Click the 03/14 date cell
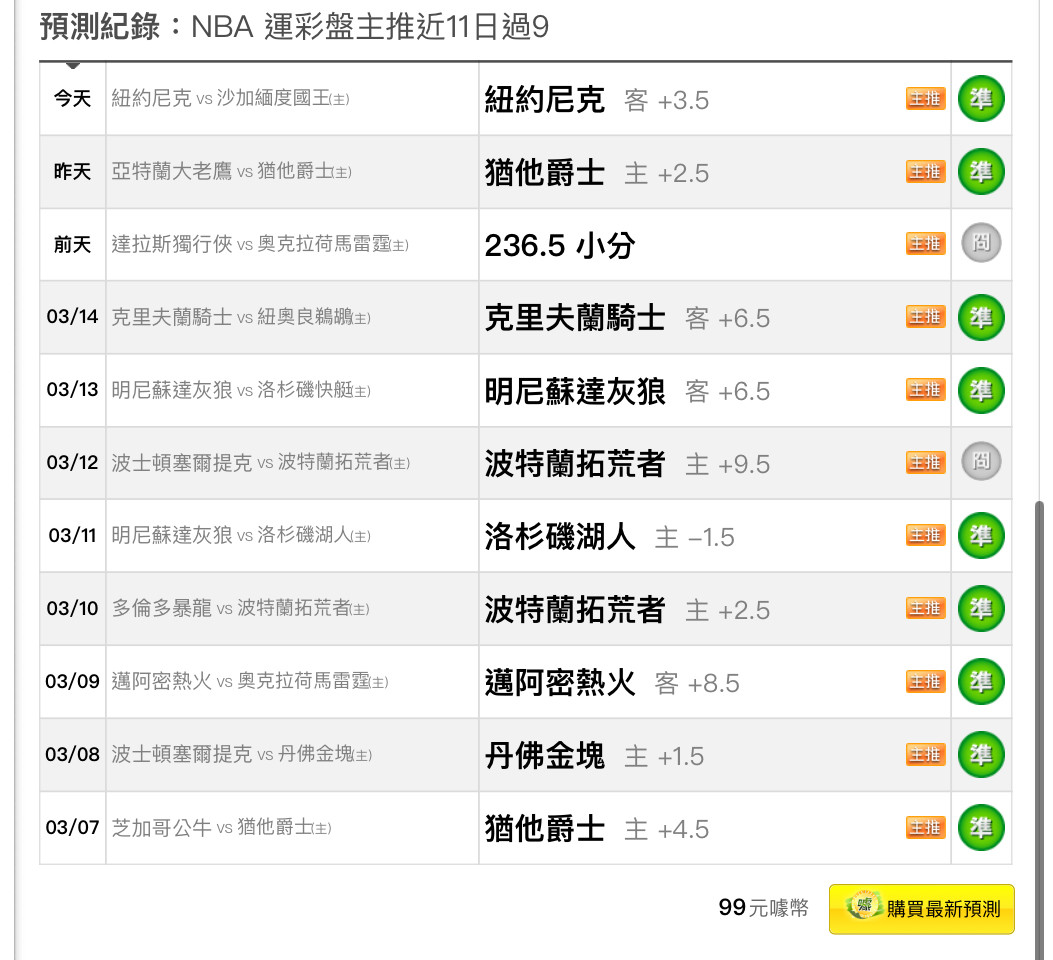 73,317
